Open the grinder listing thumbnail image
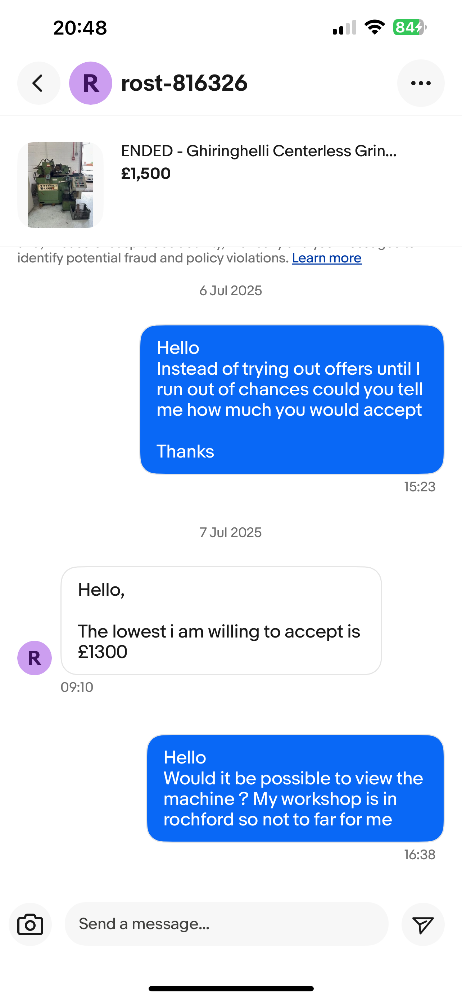 click(x=60, y=184)
